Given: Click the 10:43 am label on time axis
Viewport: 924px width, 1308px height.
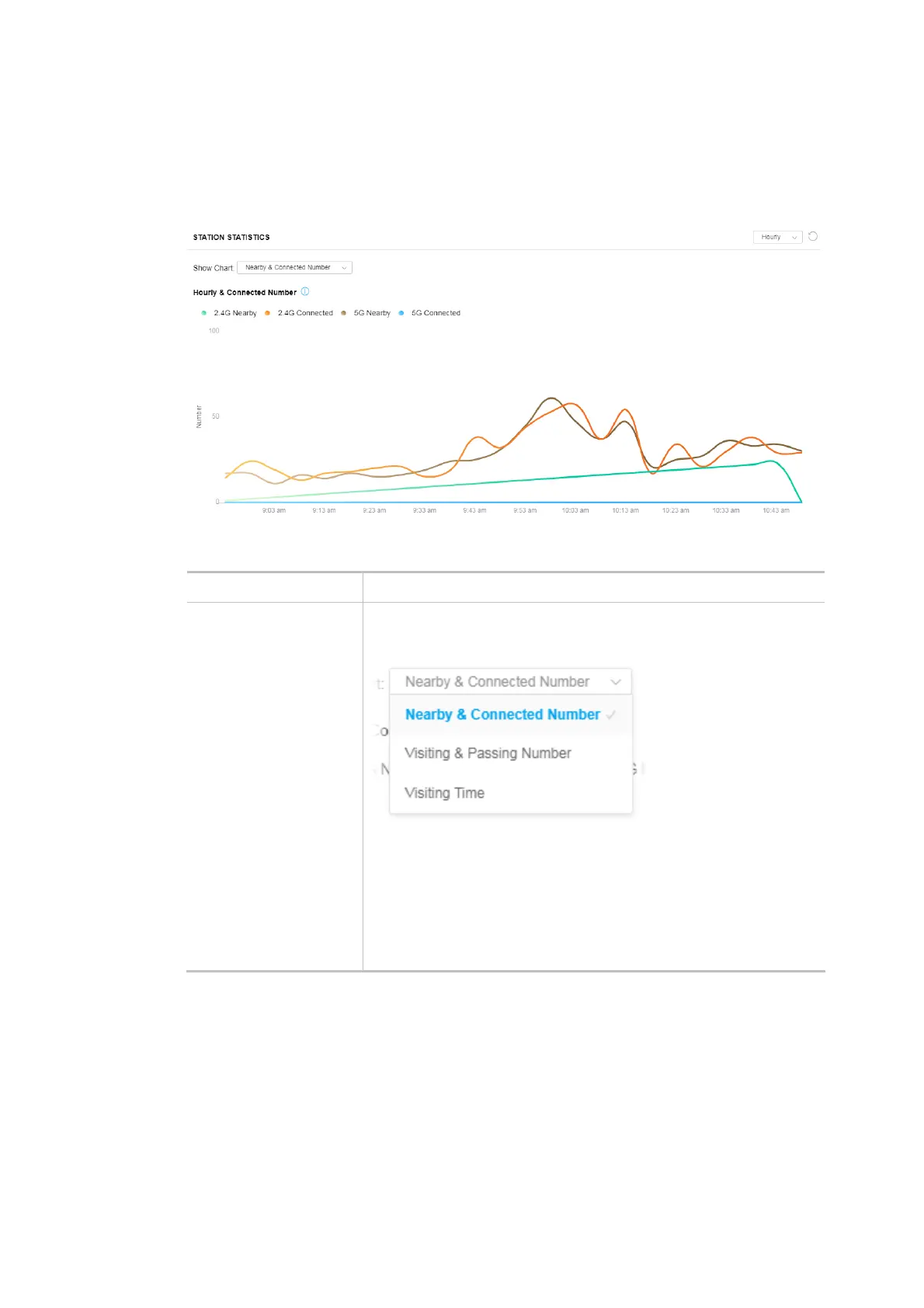Looking at the screenshot, I should pyautogui.click(x=776, y=510).
